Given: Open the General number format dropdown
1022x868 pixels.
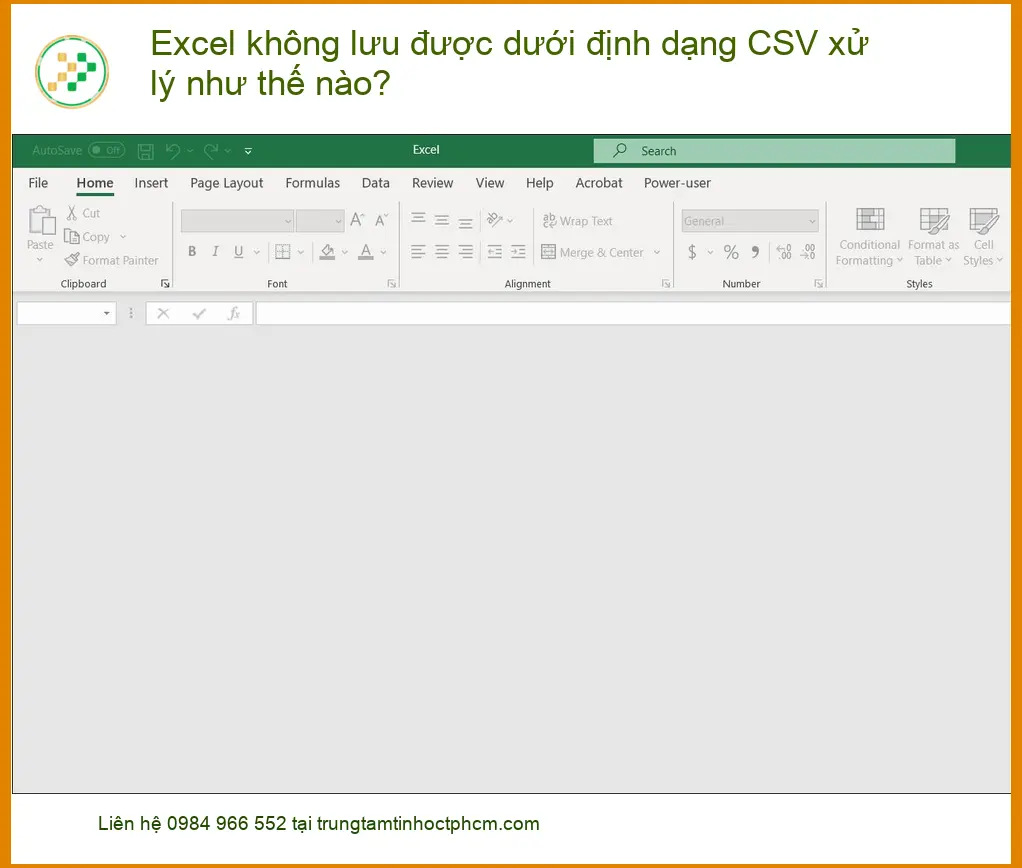Looking at the screenshot, I should pos(750,221).
